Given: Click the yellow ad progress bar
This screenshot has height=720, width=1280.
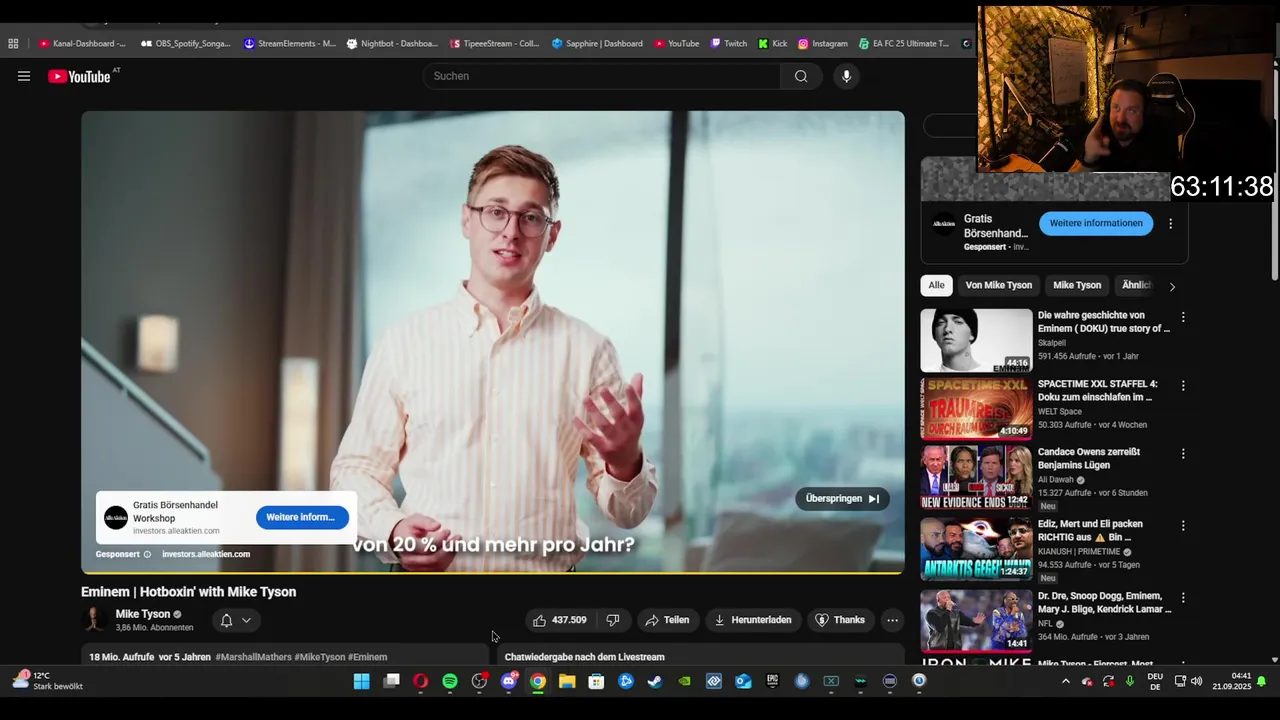Looking at the screenshot, I should 493,573.
